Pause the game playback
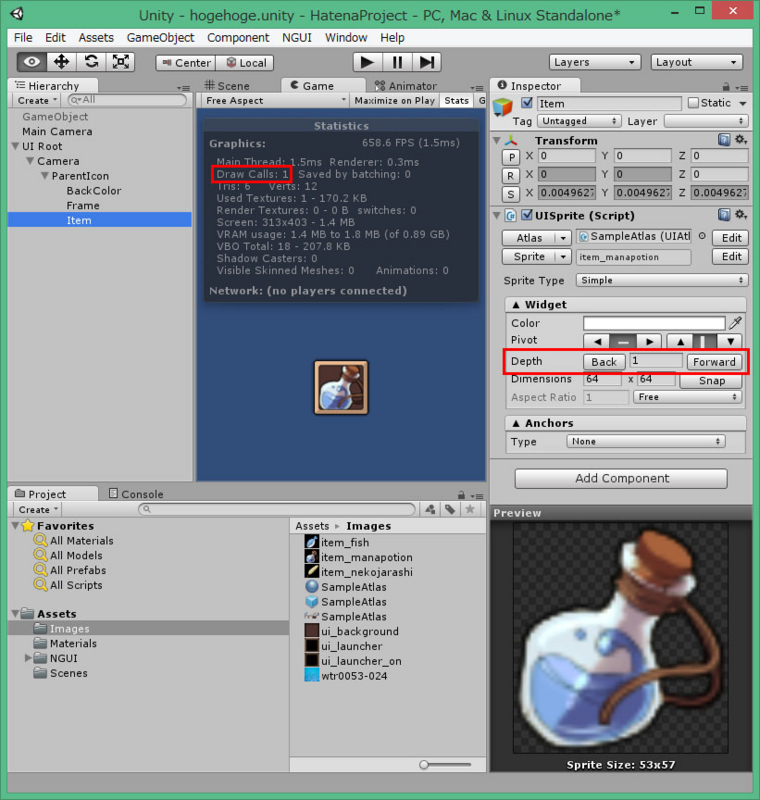760x800 pixels. tap(397, 62)
